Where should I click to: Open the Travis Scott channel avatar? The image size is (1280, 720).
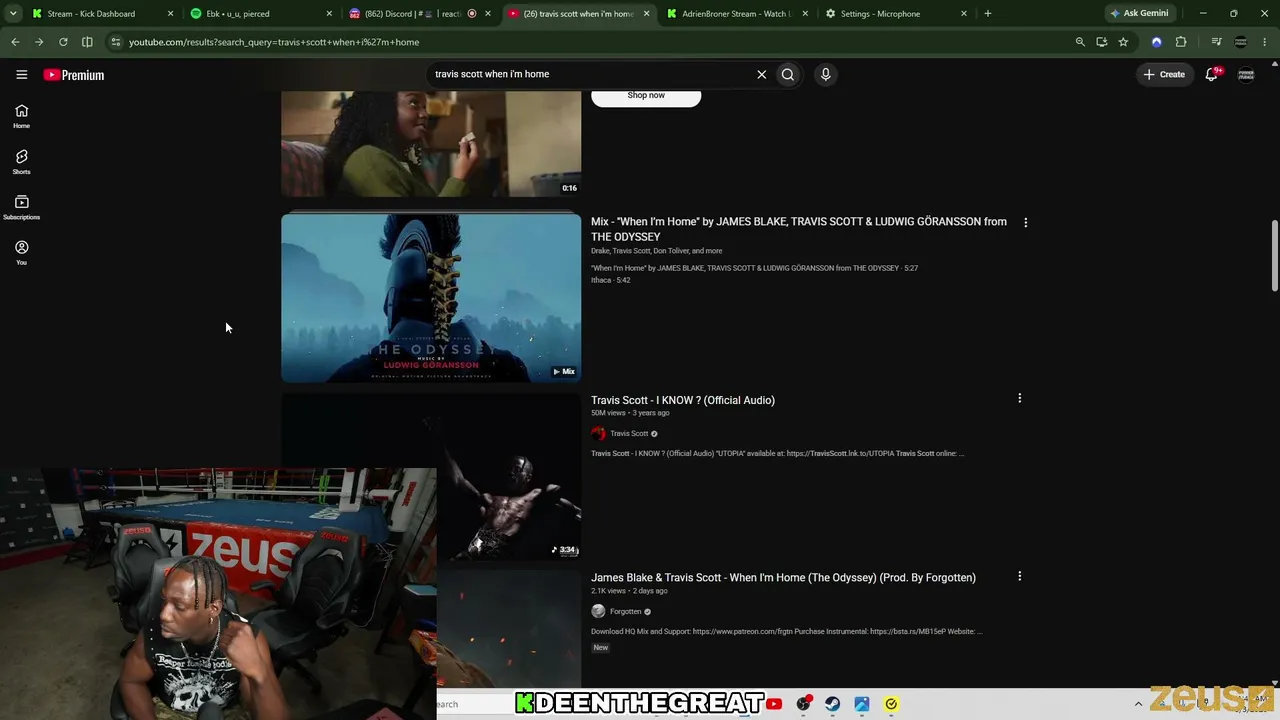click(x=598, y=434)
